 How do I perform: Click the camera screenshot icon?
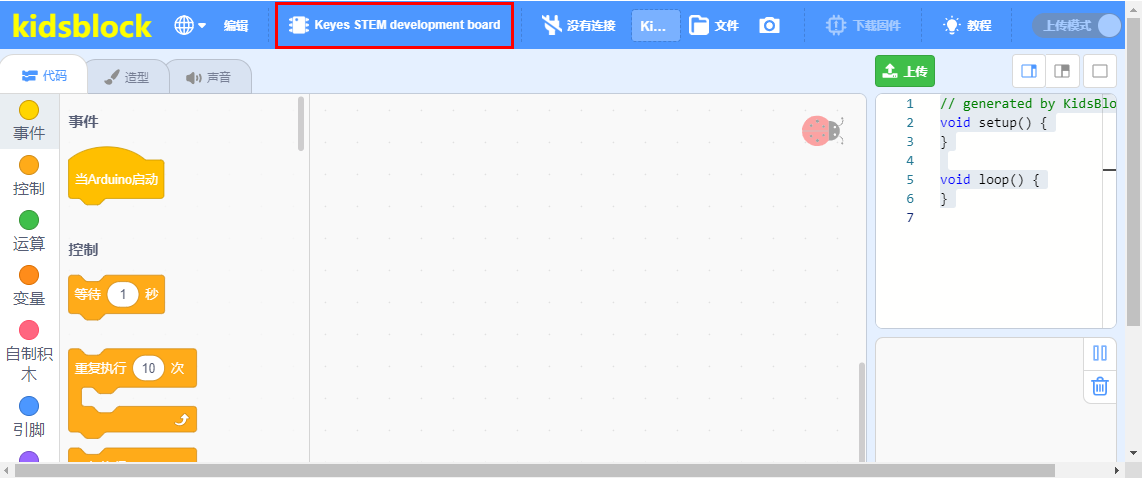tap(769, 26)
